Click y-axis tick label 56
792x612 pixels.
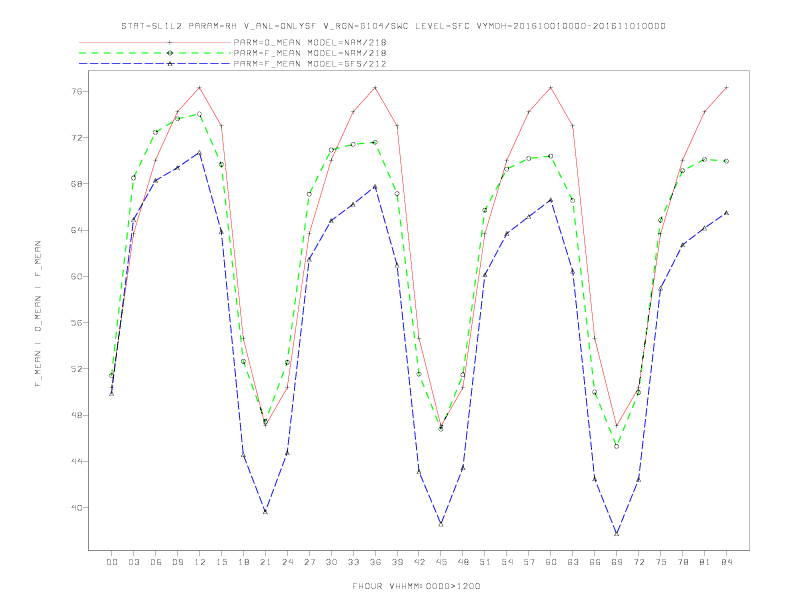77,323
